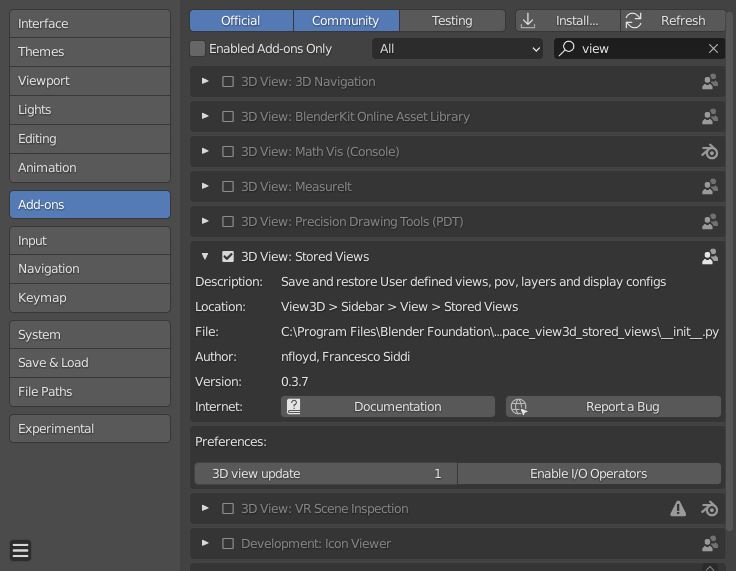Expand Math Vis (Console) details
736x571 pixels.
205,151
